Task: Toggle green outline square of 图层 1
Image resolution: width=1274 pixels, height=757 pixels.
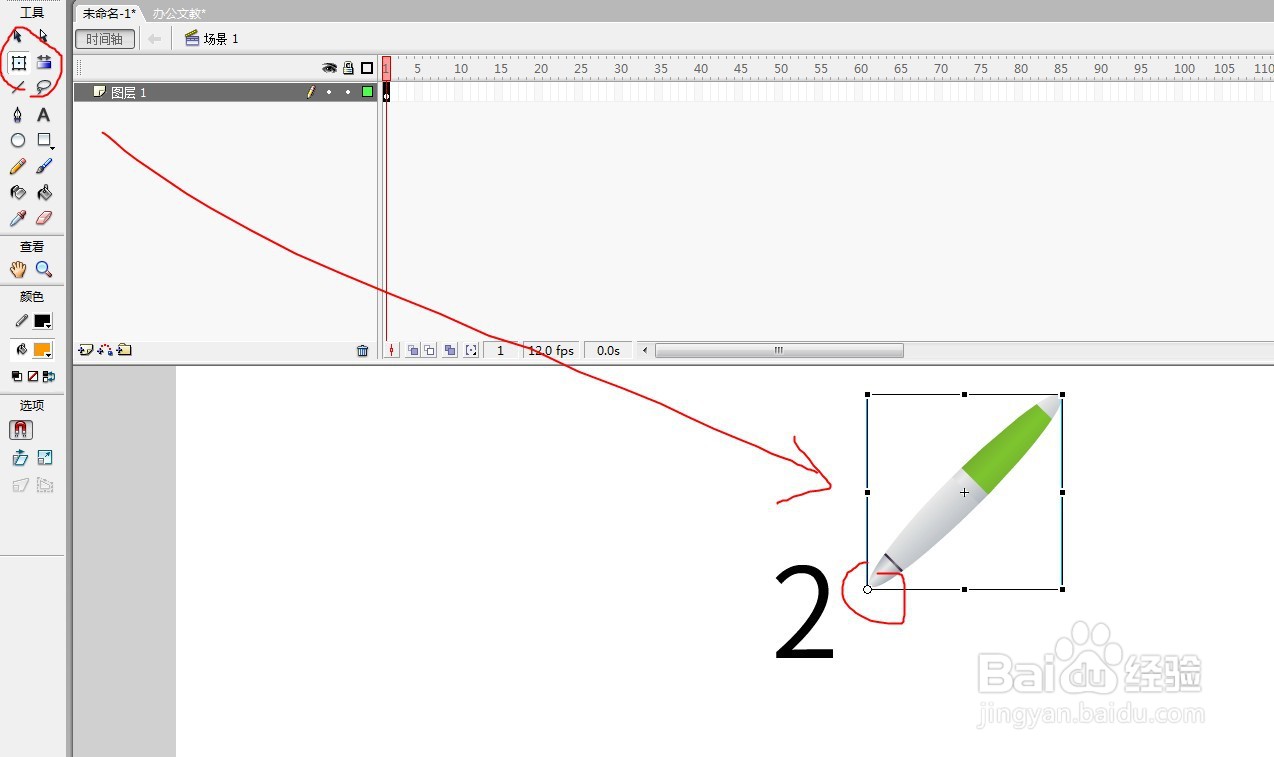Action: 367,92
